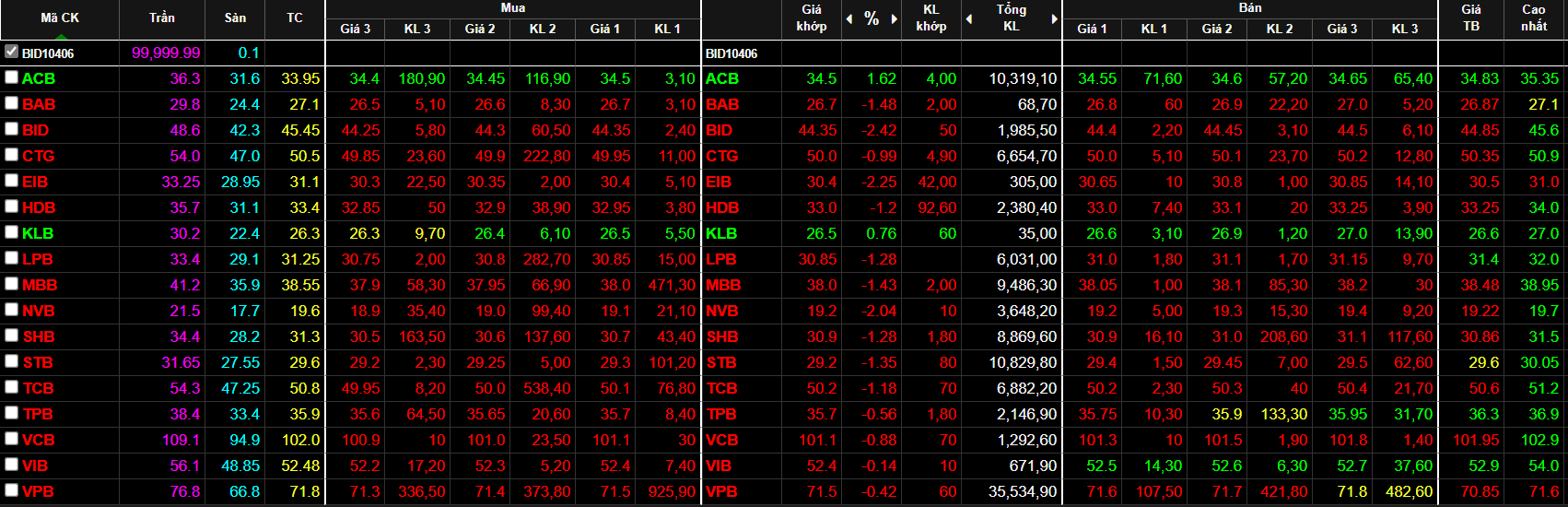Open KLB symbol beside the Giá khớp column
1568x507 pixels.
721,233
